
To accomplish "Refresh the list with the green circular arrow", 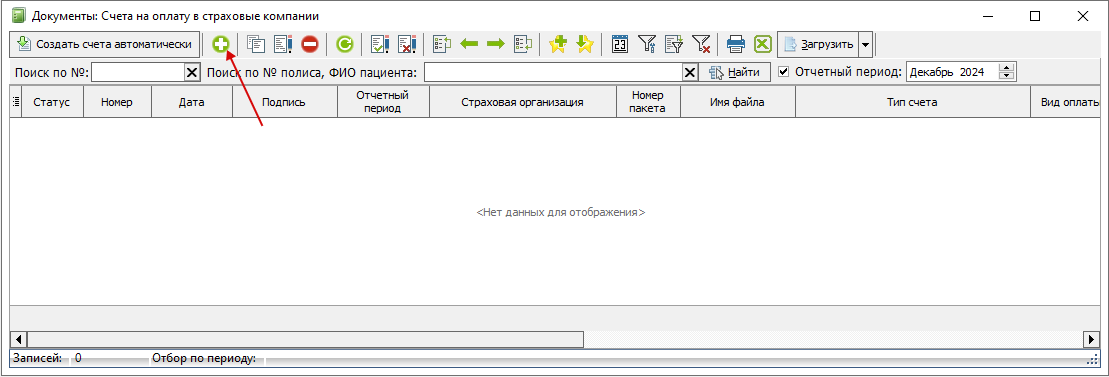I will 344,45.
